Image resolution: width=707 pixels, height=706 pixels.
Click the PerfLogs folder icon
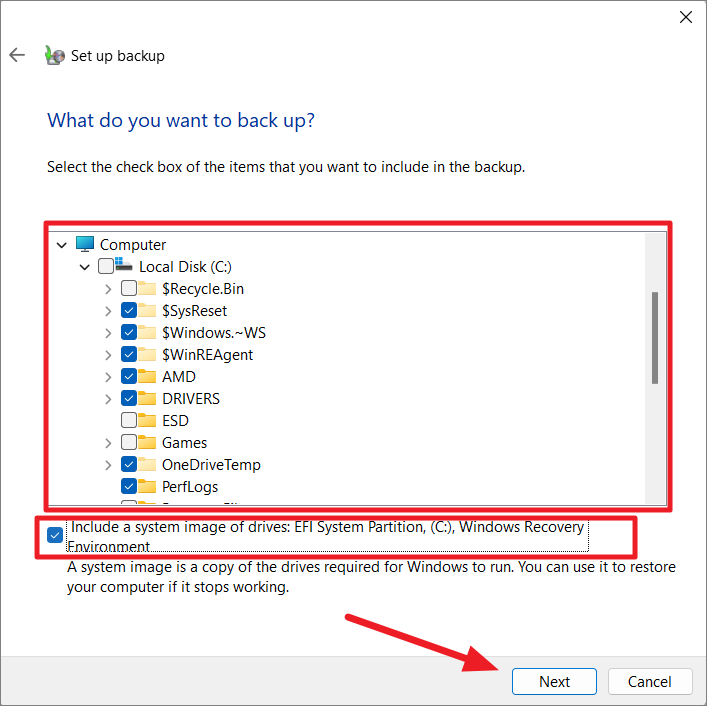[x=147, y=486]
